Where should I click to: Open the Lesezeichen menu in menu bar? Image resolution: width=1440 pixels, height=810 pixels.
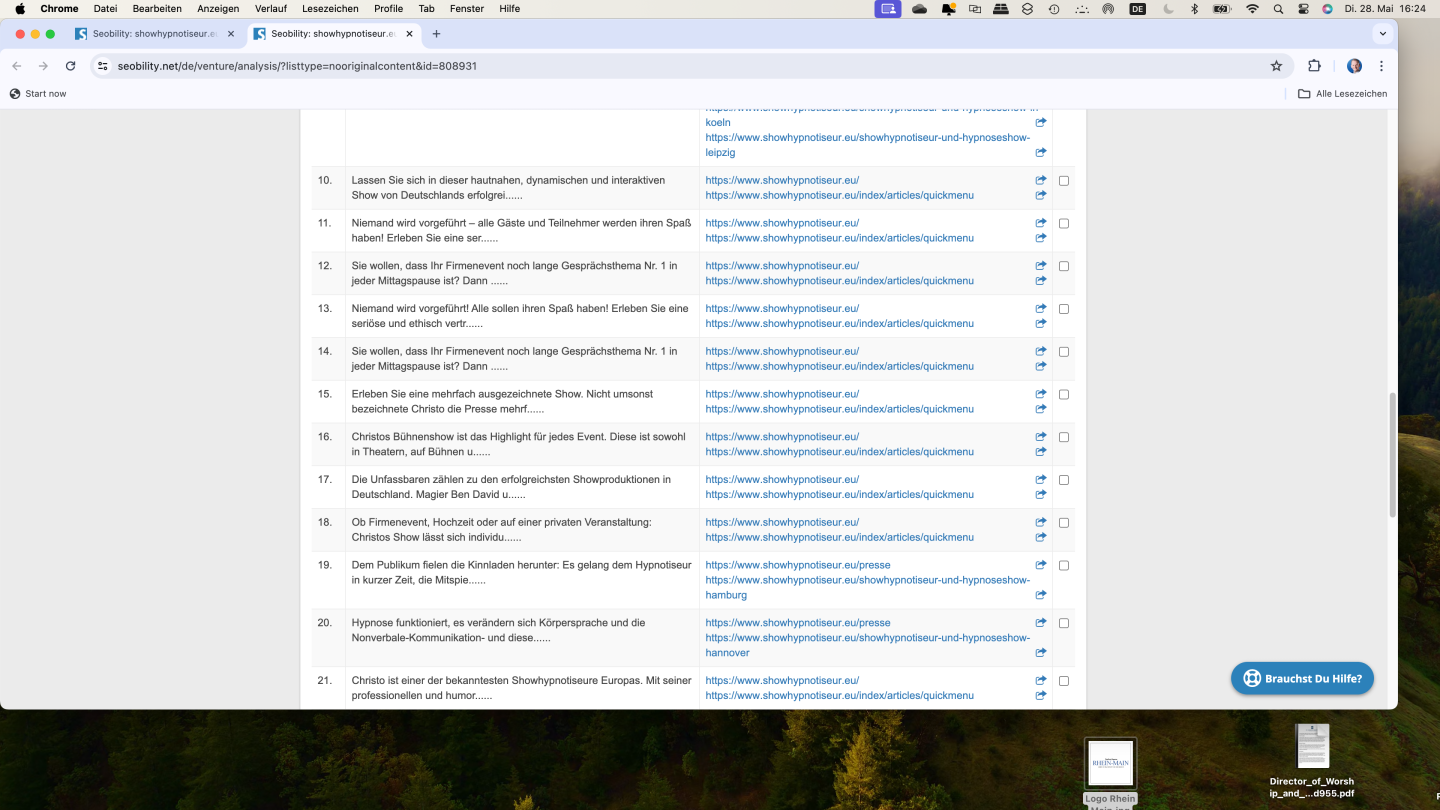[x=330, y=9]
